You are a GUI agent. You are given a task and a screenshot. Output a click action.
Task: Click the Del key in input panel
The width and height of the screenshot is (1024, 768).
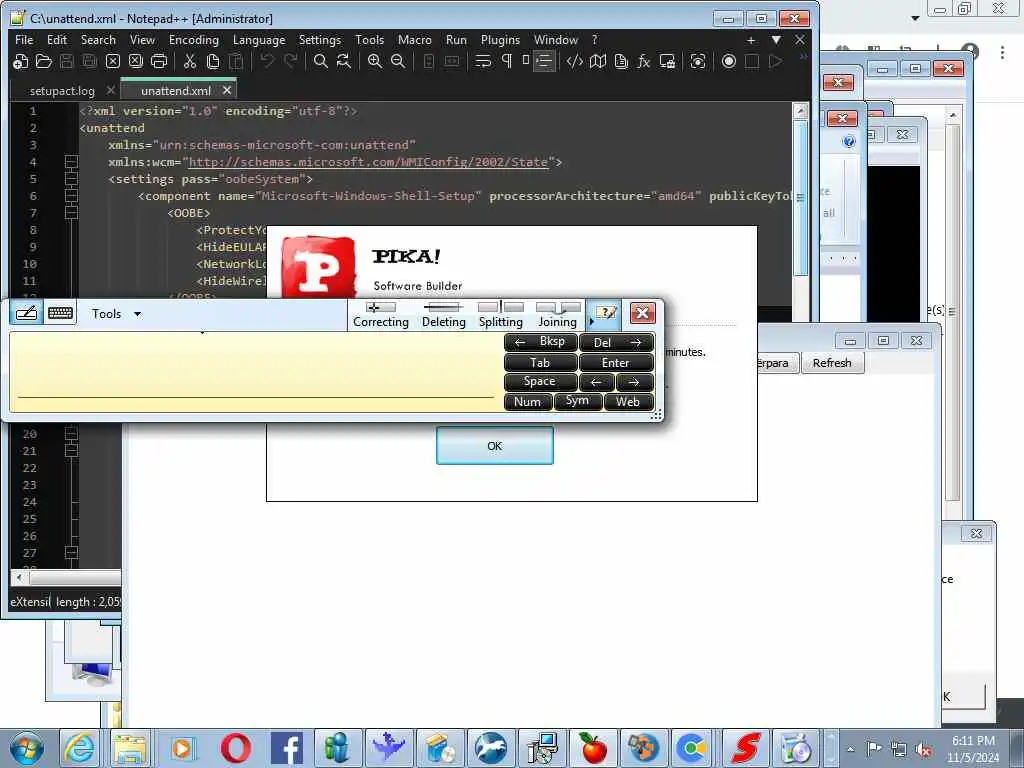616,342
